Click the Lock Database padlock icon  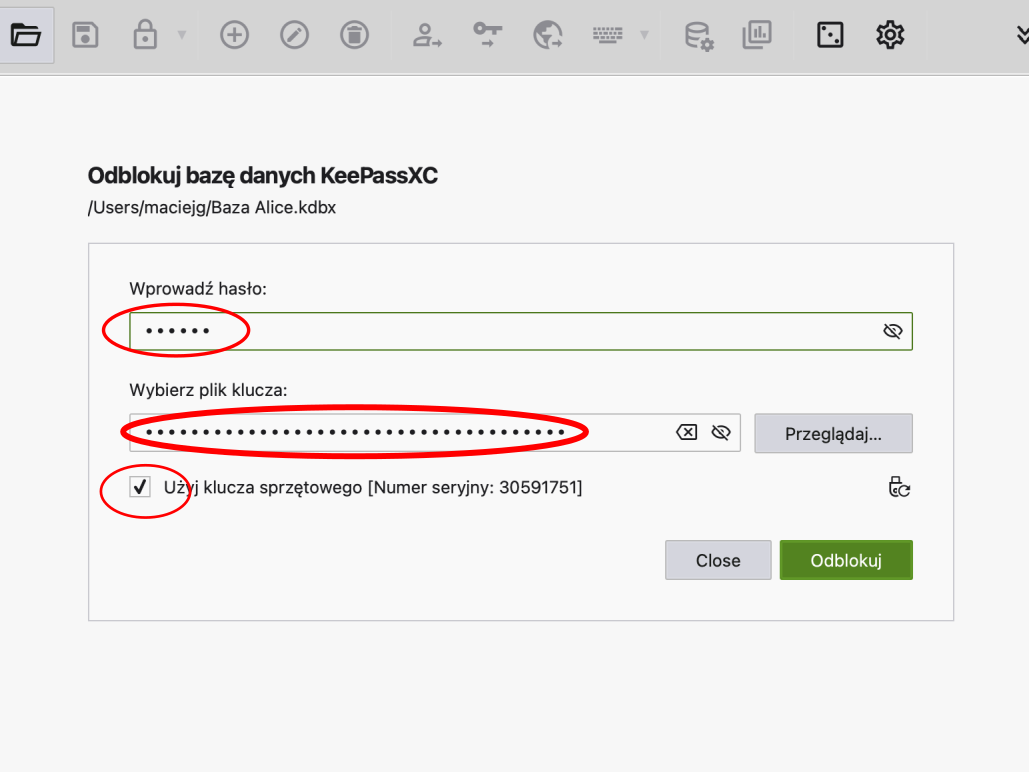pos(145,36)
